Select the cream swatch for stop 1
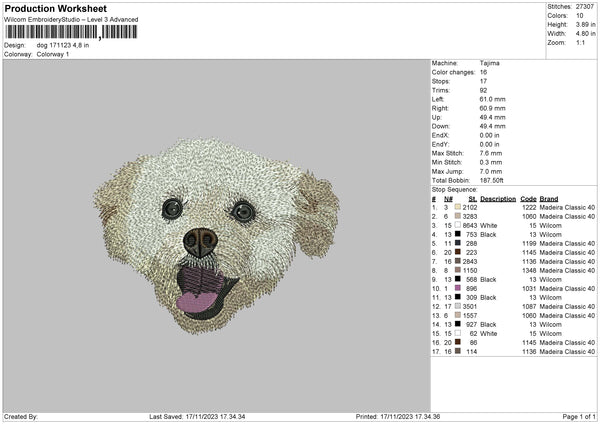Screen dimensions: 600x424 pos(458,207)
